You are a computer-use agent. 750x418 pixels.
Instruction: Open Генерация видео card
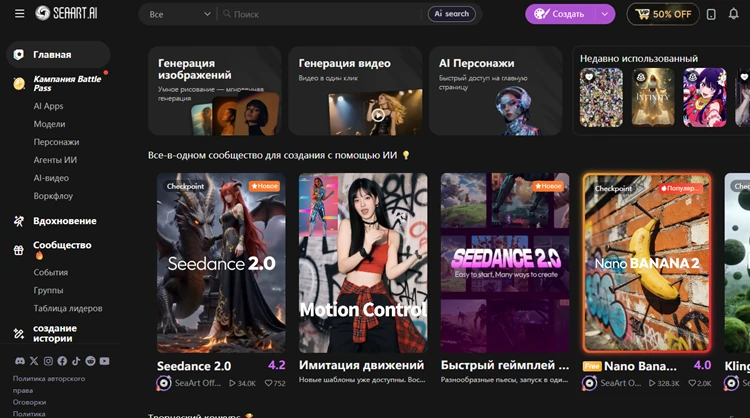[355, 91]
